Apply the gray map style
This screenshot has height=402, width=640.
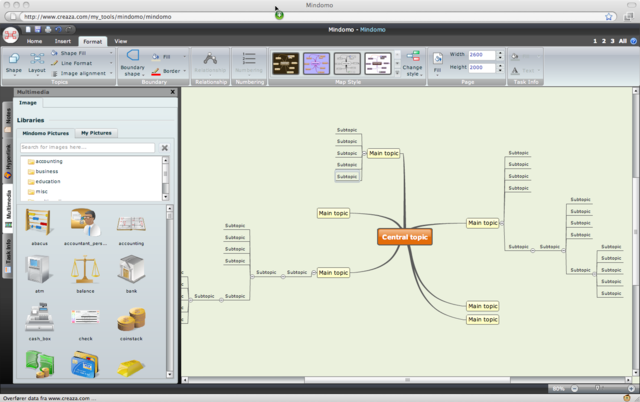click(x=347, y=63)
